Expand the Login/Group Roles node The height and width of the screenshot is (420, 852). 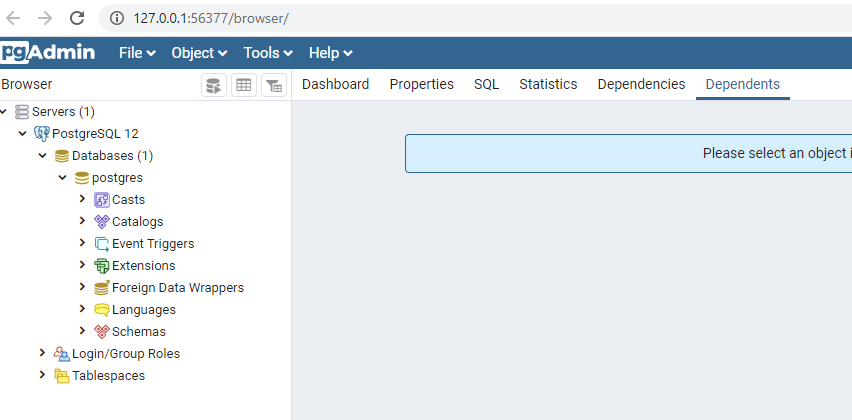[x=42, y=353]
